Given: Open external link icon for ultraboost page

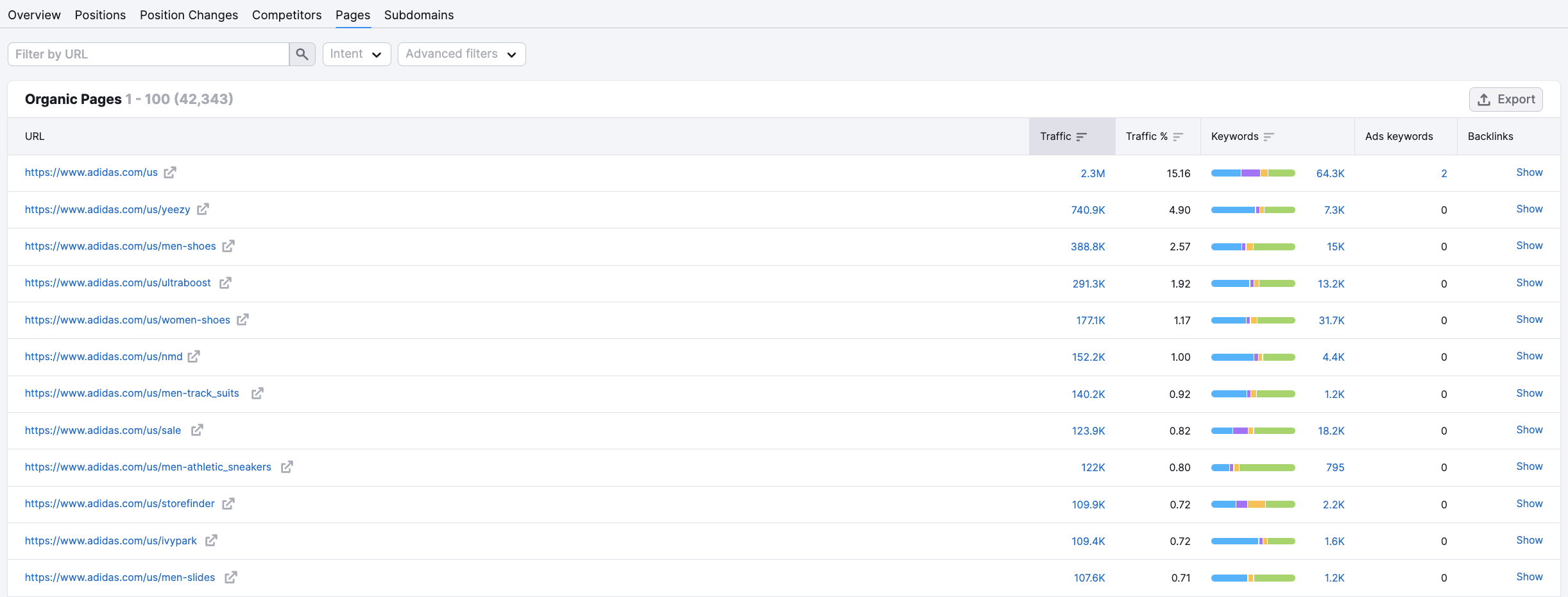Looking at the screenshot, I should 225,283.
